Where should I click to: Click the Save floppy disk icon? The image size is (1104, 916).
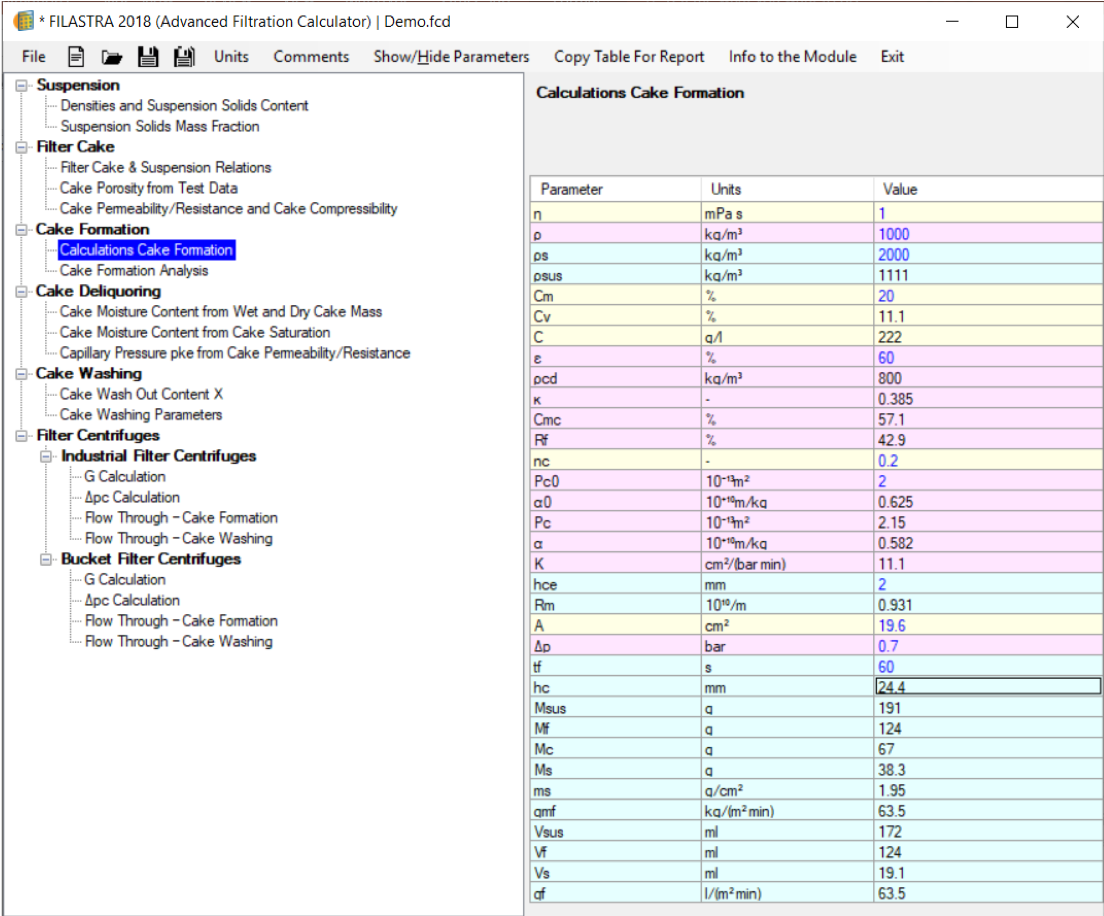click(148, 56)
